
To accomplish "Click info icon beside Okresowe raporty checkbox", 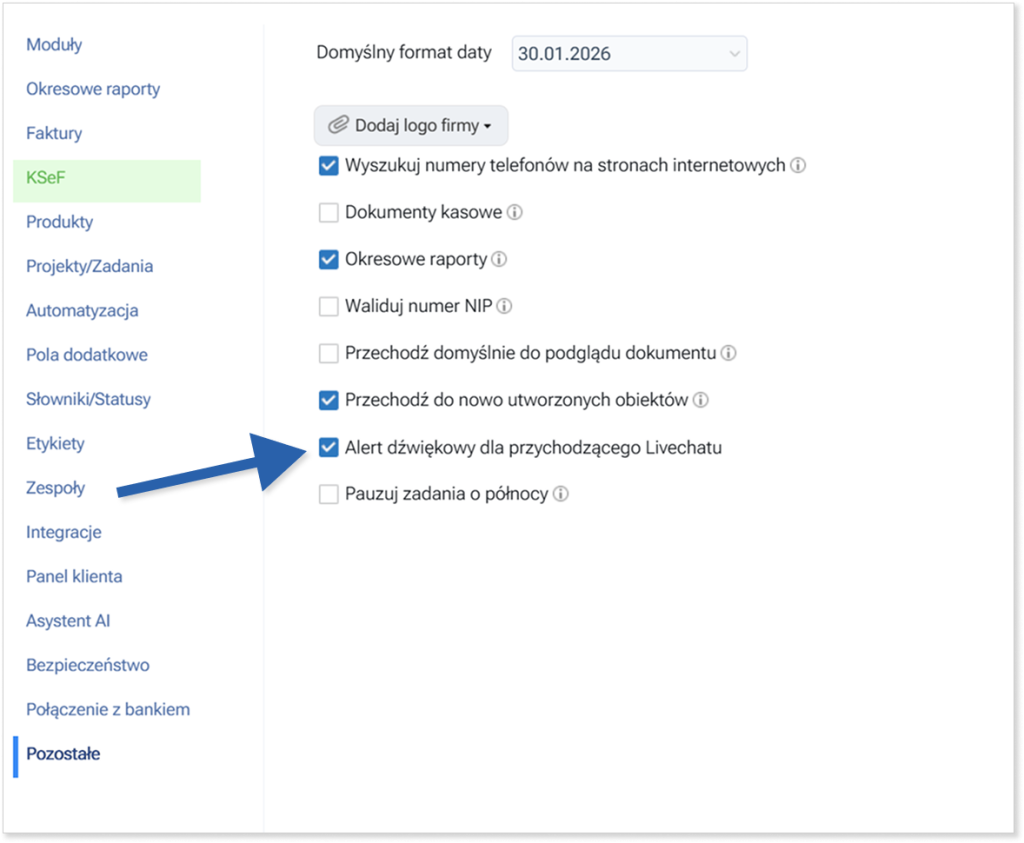I will [x=500, y=260].
